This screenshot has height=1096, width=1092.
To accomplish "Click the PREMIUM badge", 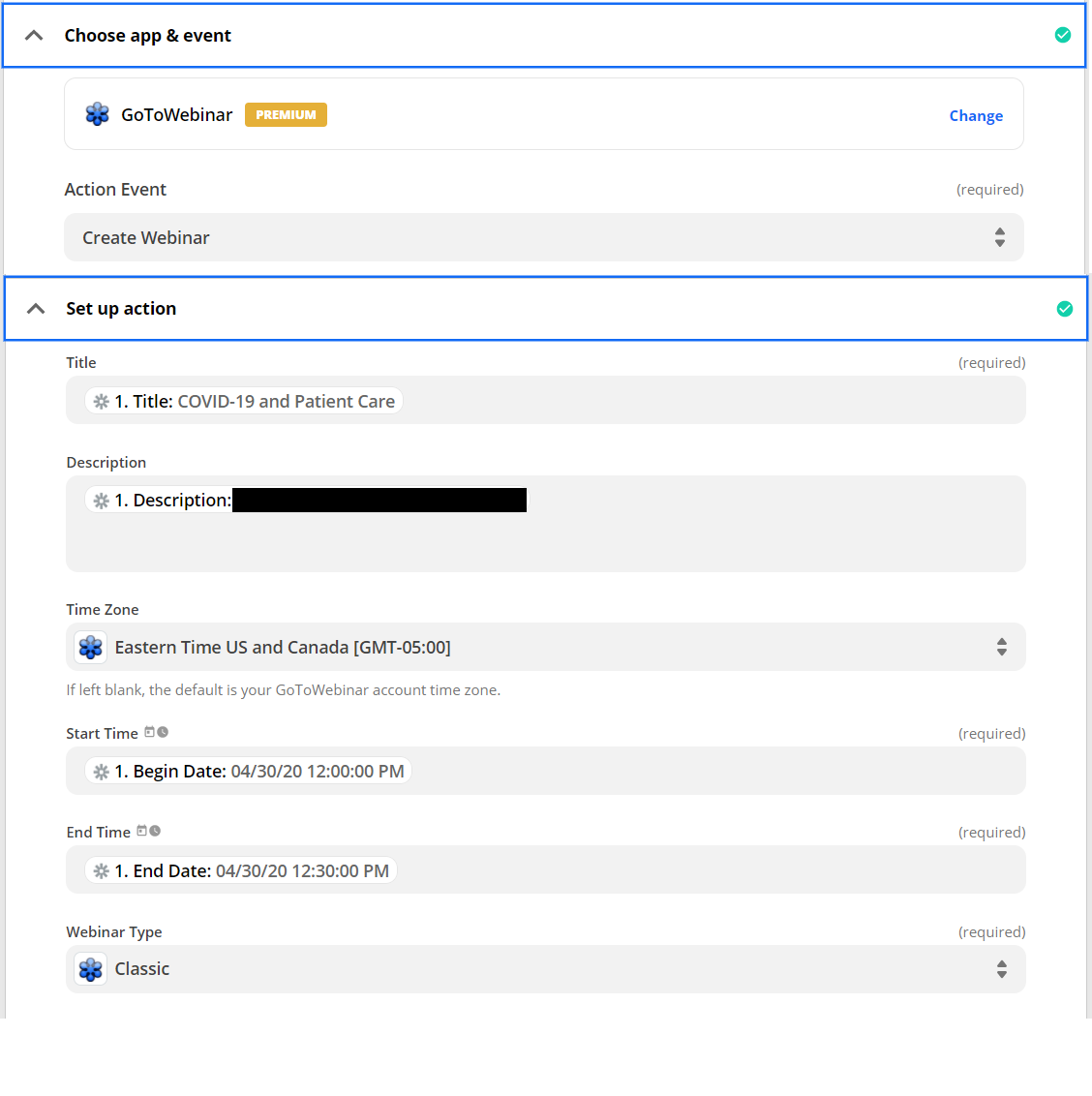I will [286, 114].
